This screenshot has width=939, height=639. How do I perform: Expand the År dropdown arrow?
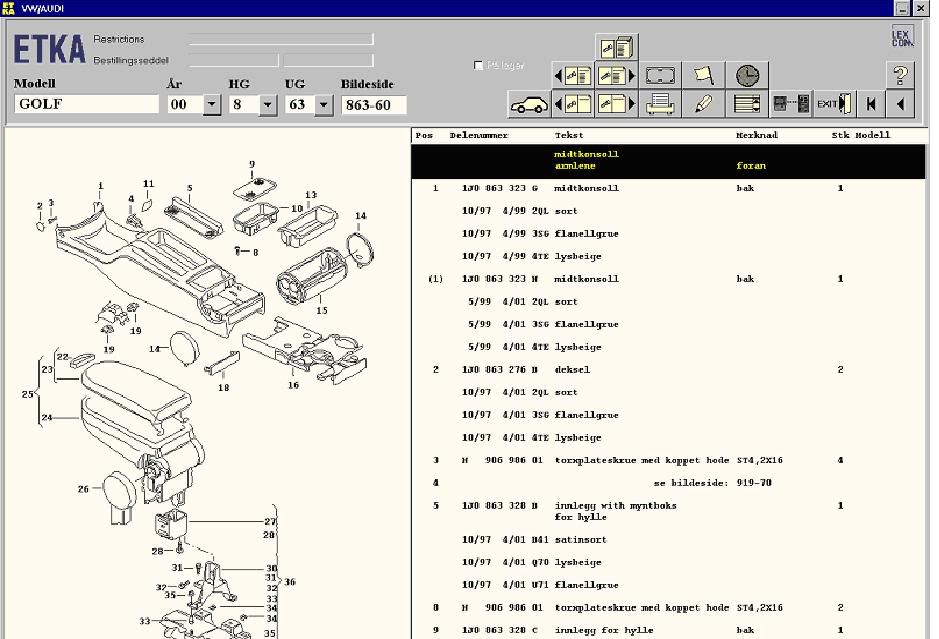pyautogui.click(x=212, y=105)
